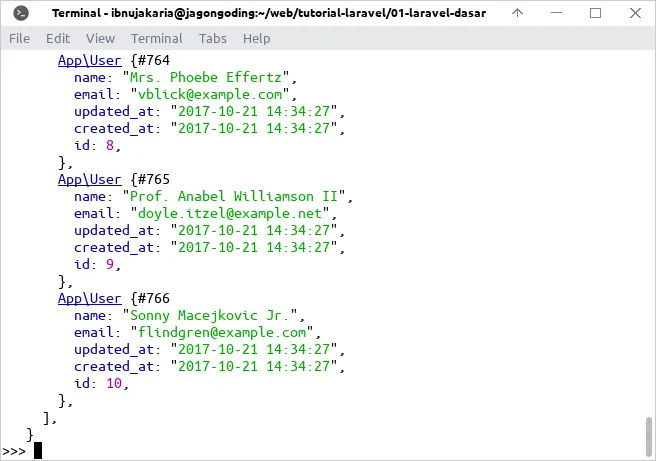Open the View menu
The height and width of the screenshot is (461, 656).
100,38
